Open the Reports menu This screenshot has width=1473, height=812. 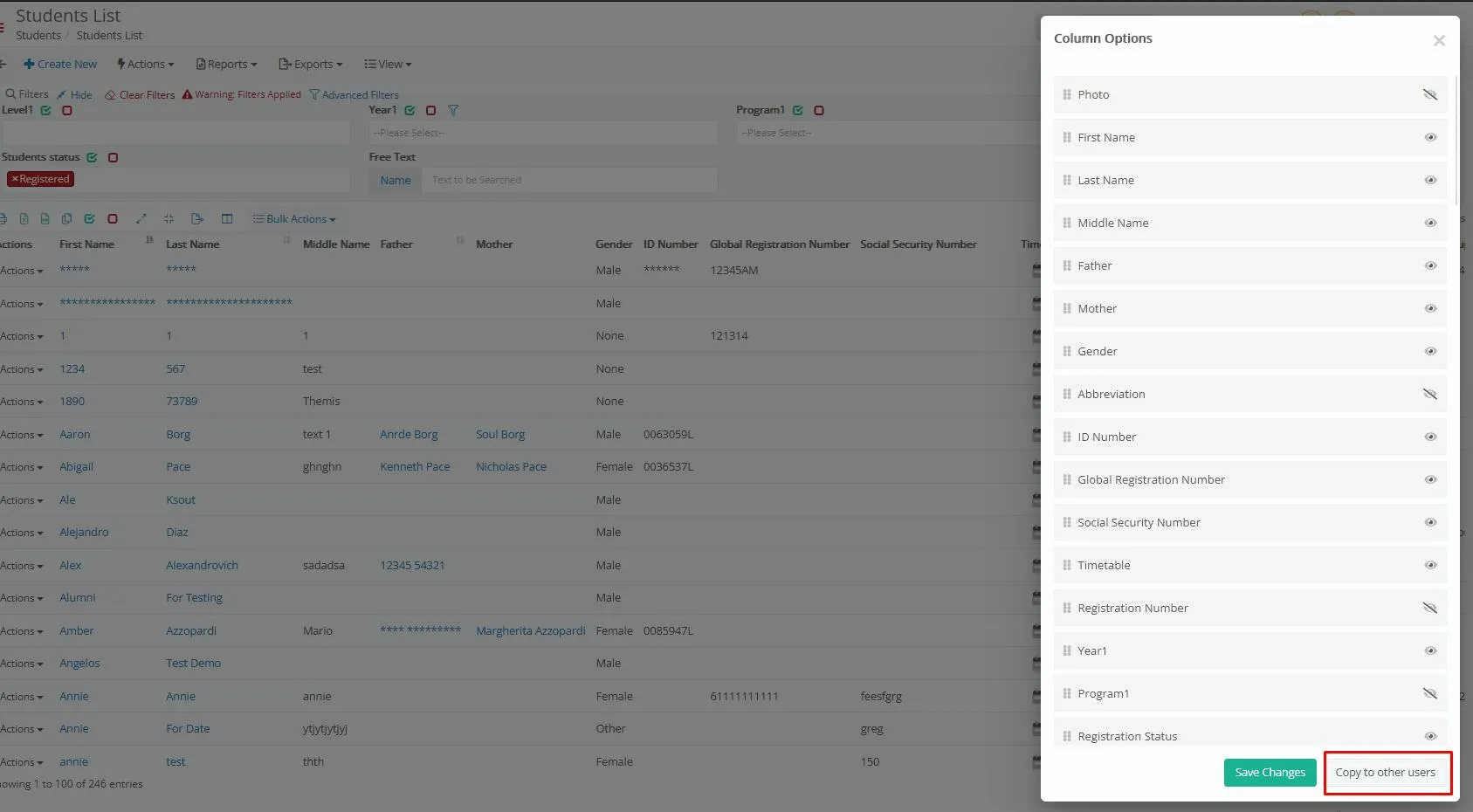click(227, 65)
